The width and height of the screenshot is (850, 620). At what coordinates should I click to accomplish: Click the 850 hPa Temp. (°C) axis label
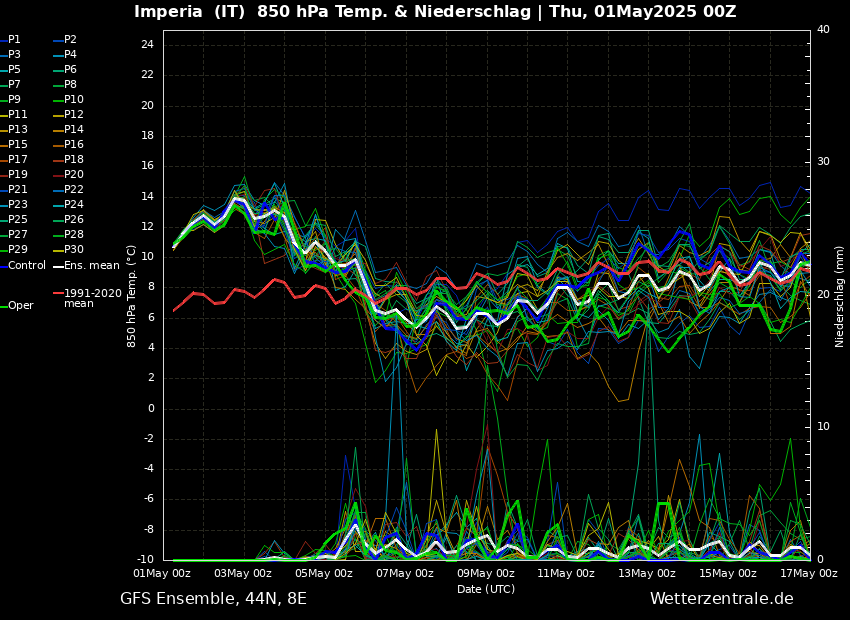(132, 296)
